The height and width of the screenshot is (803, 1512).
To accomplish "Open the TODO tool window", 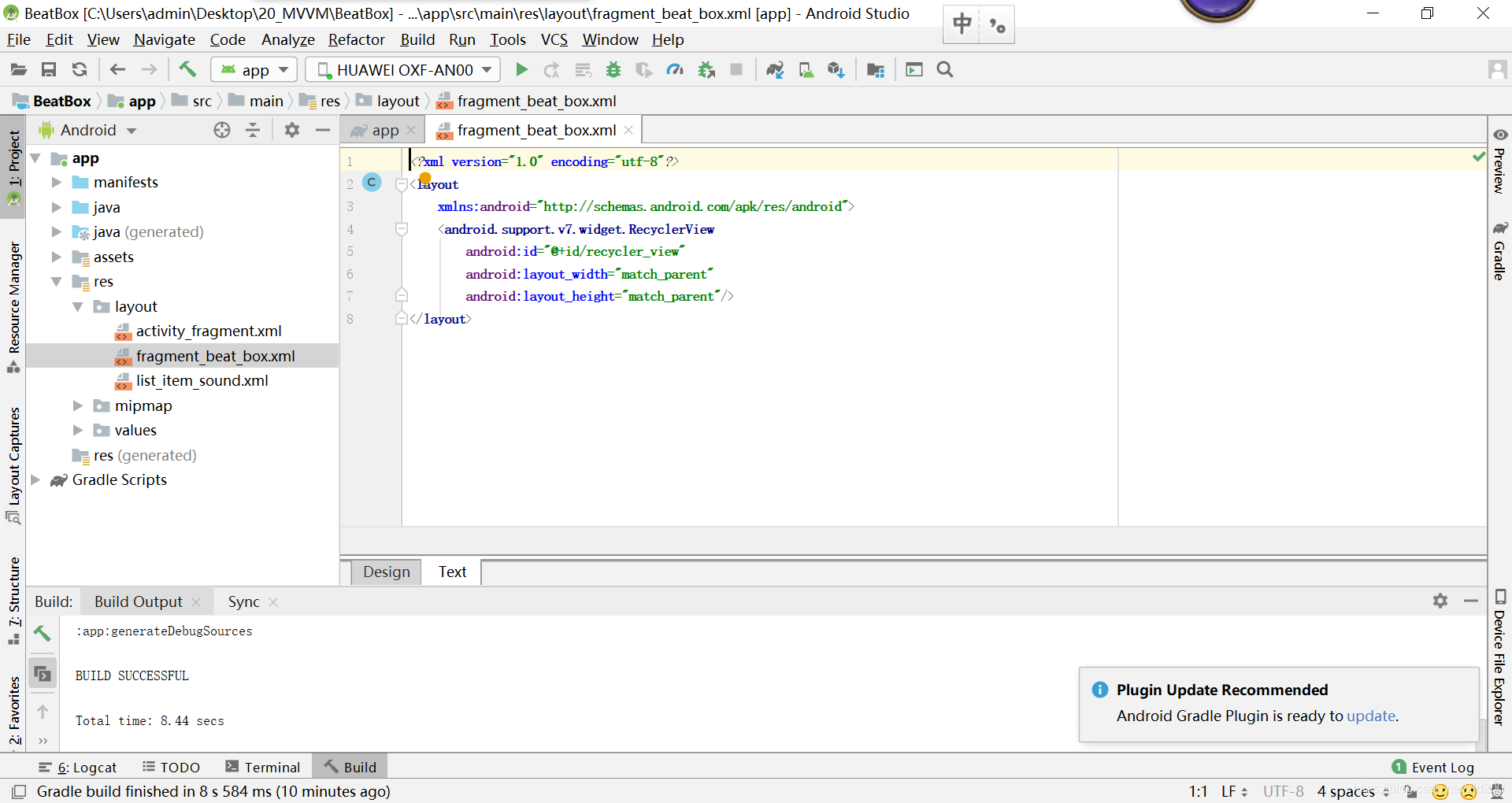I will (171, 767).
